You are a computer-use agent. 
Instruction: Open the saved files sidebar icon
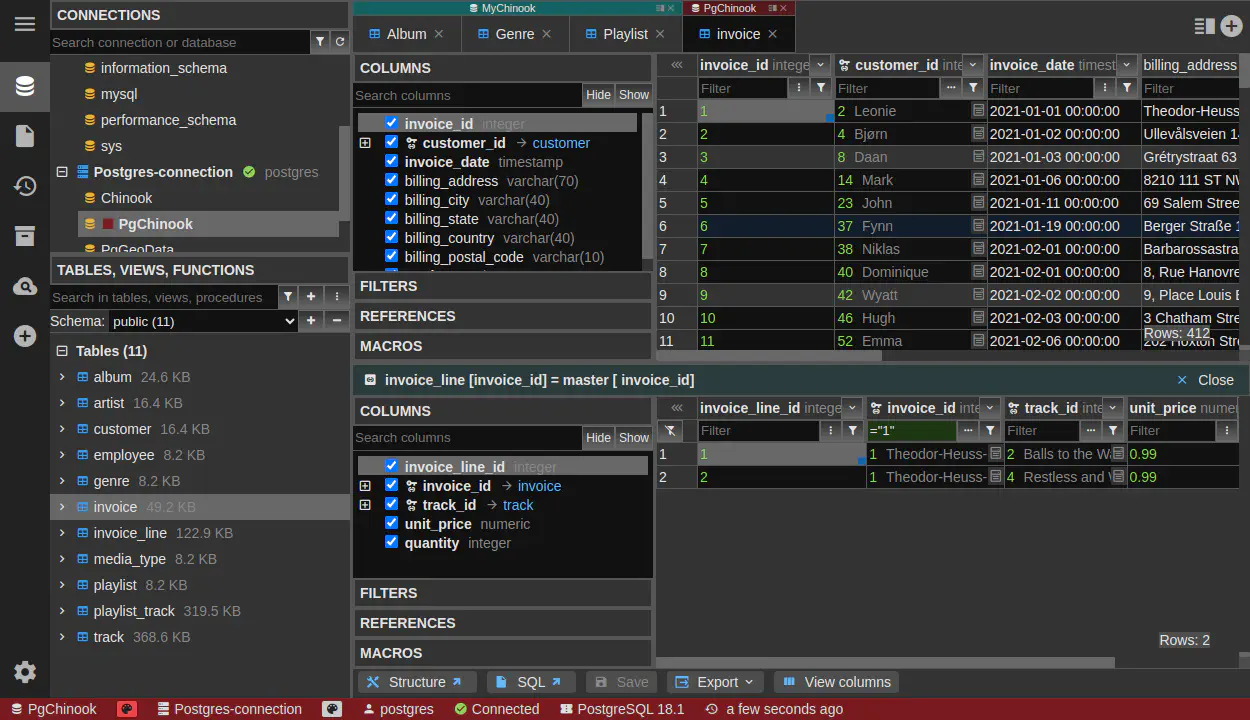point(25,136)
